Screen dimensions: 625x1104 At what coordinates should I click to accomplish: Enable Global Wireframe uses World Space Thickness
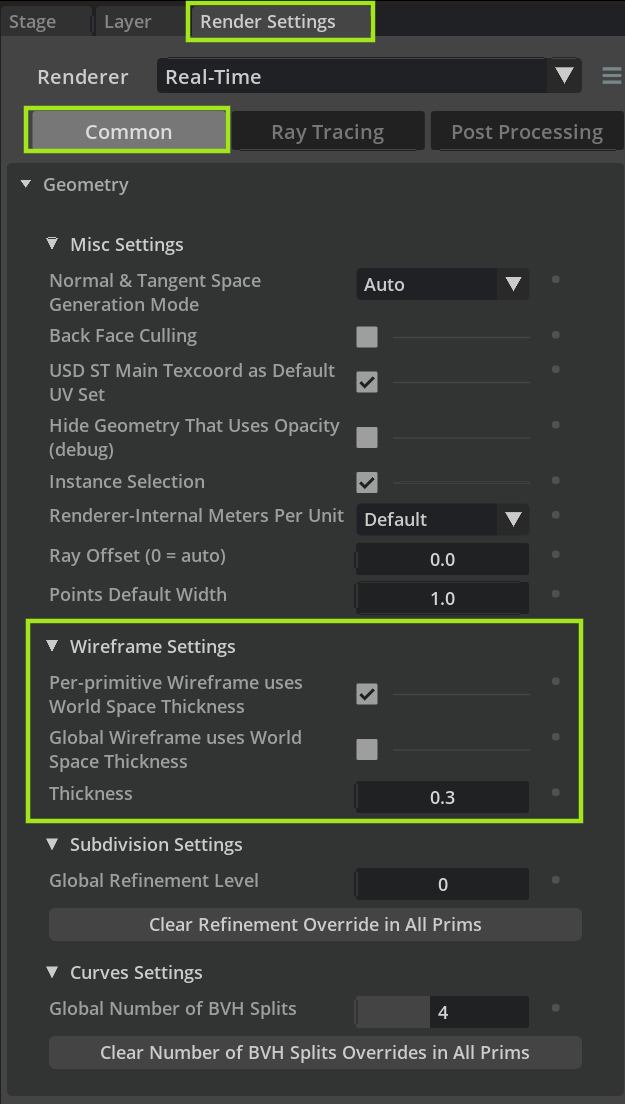click(367, 750)
